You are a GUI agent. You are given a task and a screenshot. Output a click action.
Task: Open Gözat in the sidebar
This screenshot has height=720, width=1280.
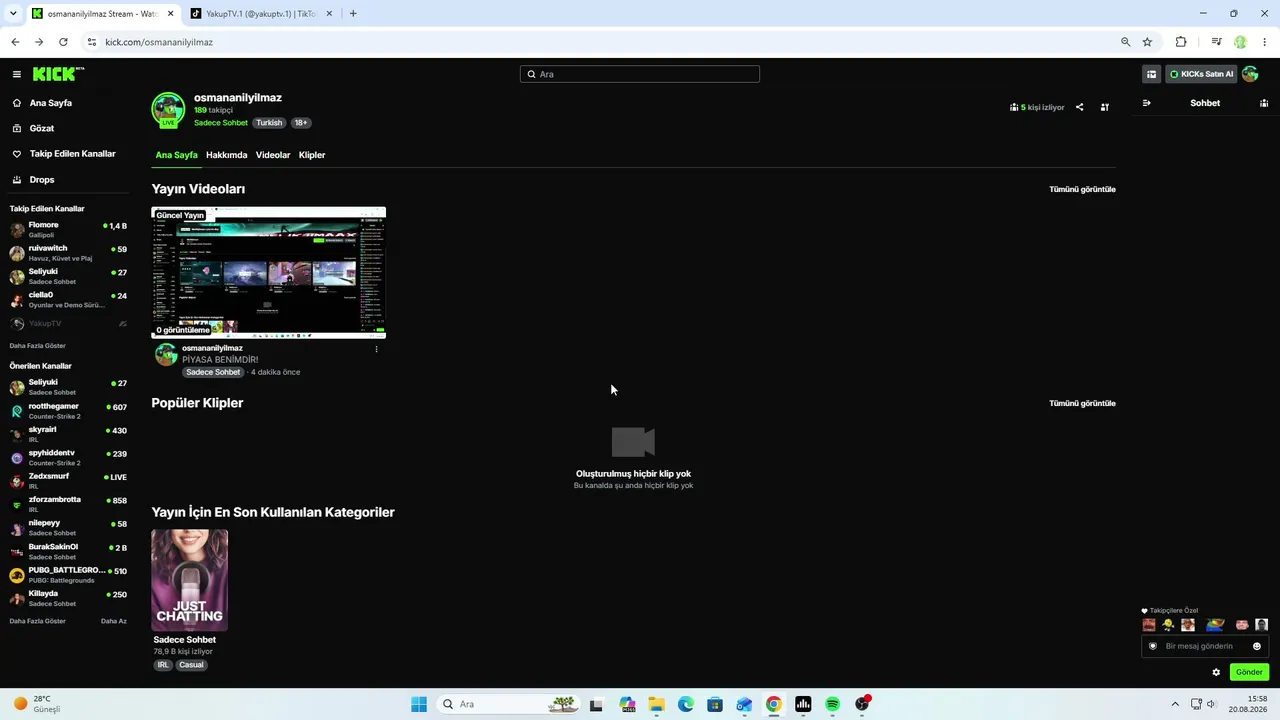[42, 128]
